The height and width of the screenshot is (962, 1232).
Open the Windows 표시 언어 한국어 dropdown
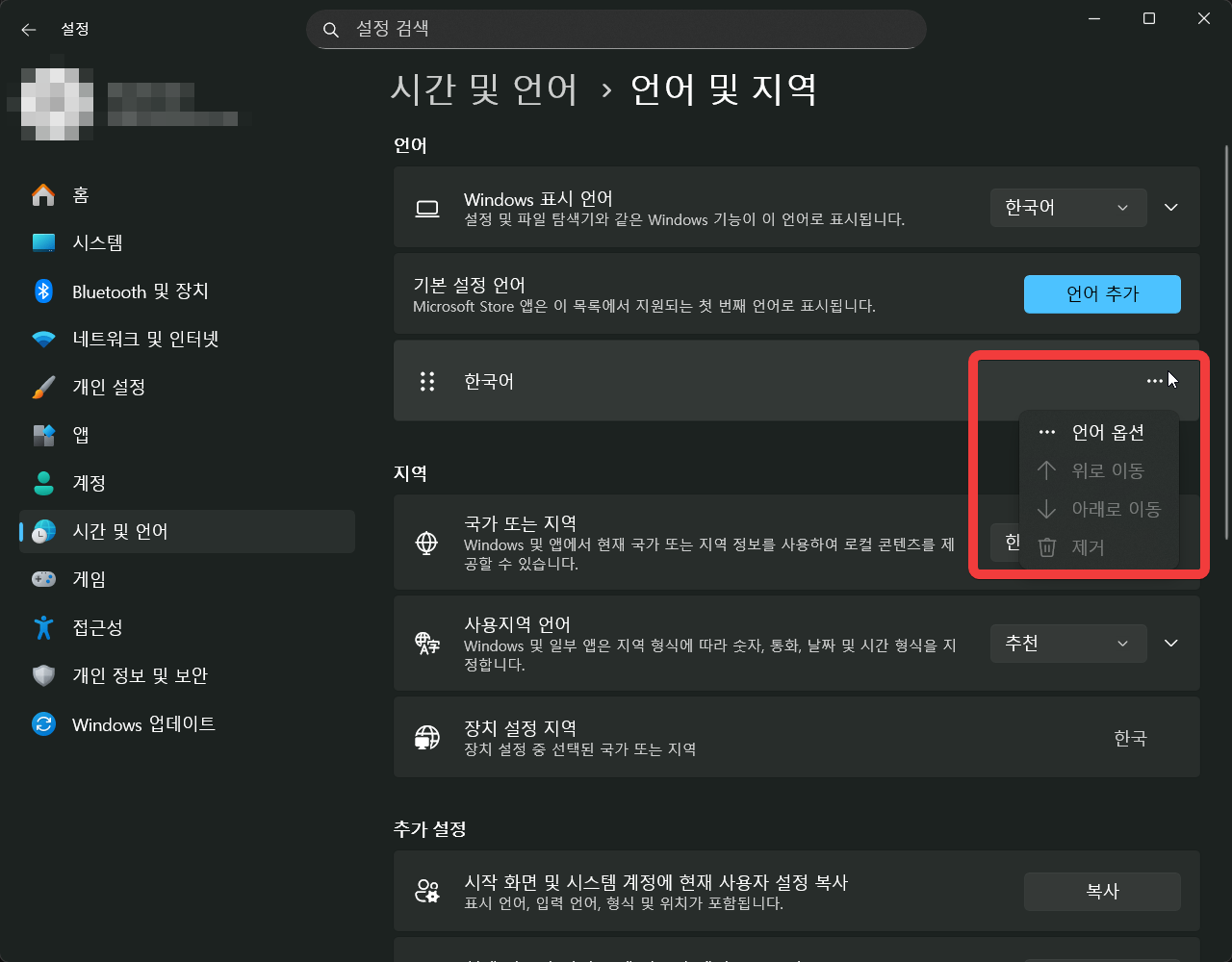click(1068, 208)
